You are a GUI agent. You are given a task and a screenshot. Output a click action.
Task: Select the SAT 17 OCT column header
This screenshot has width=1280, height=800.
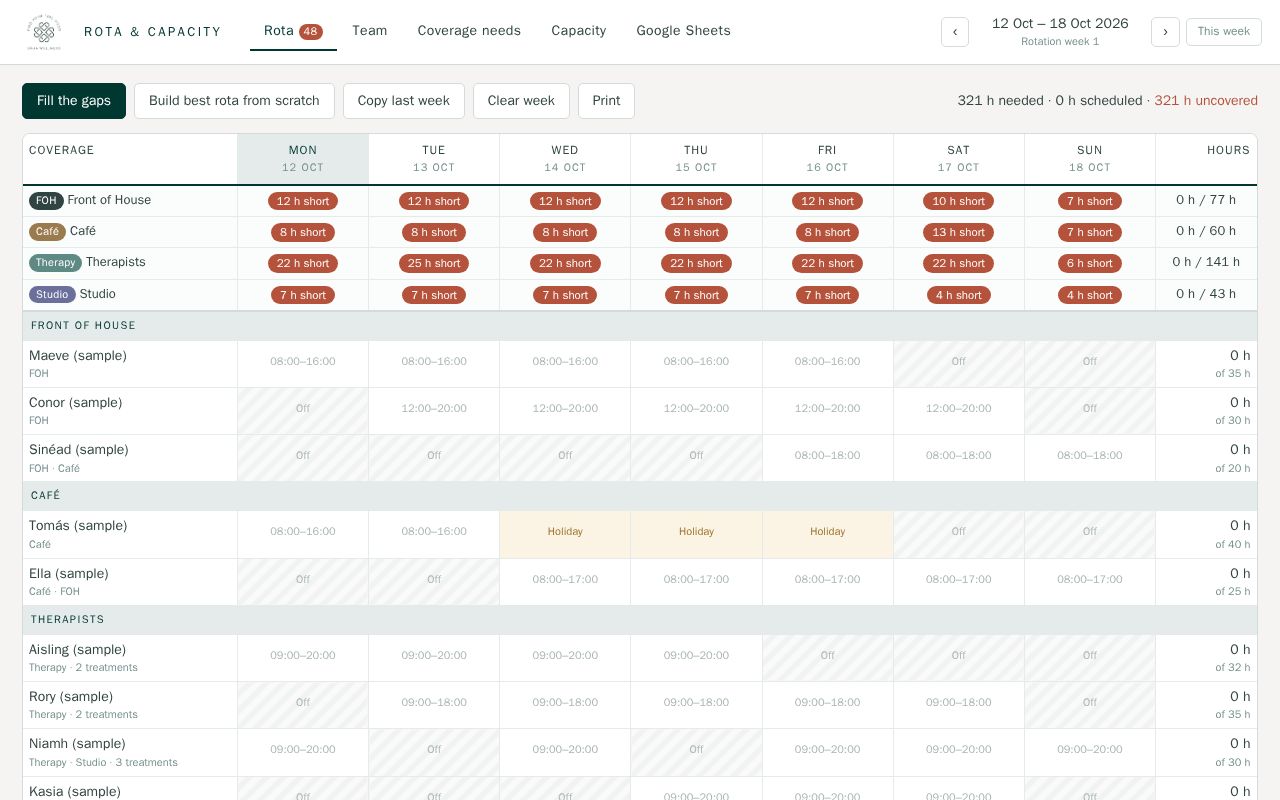[959, 159]
